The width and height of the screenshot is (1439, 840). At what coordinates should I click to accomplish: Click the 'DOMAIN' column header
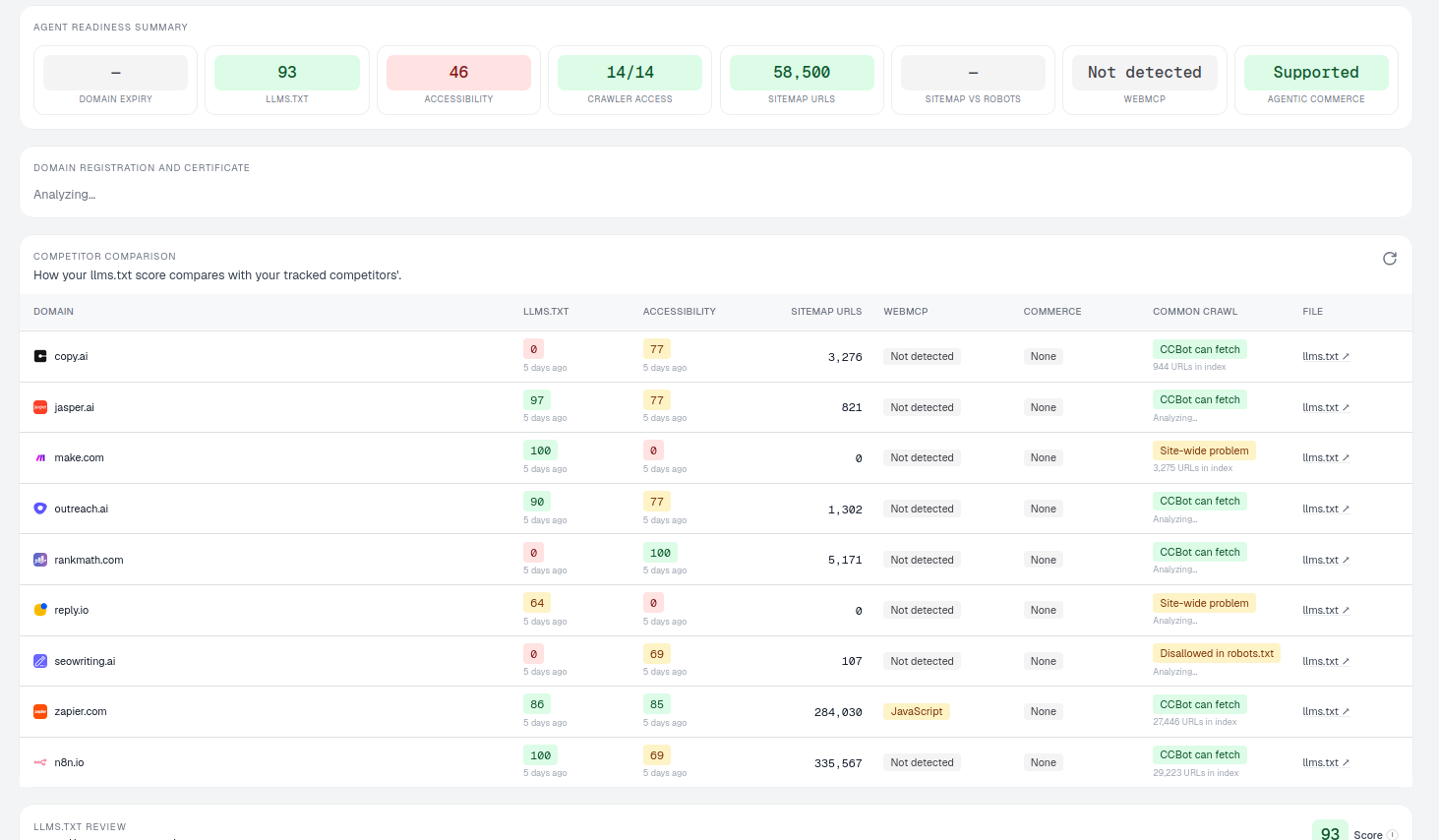pos(54,312)
